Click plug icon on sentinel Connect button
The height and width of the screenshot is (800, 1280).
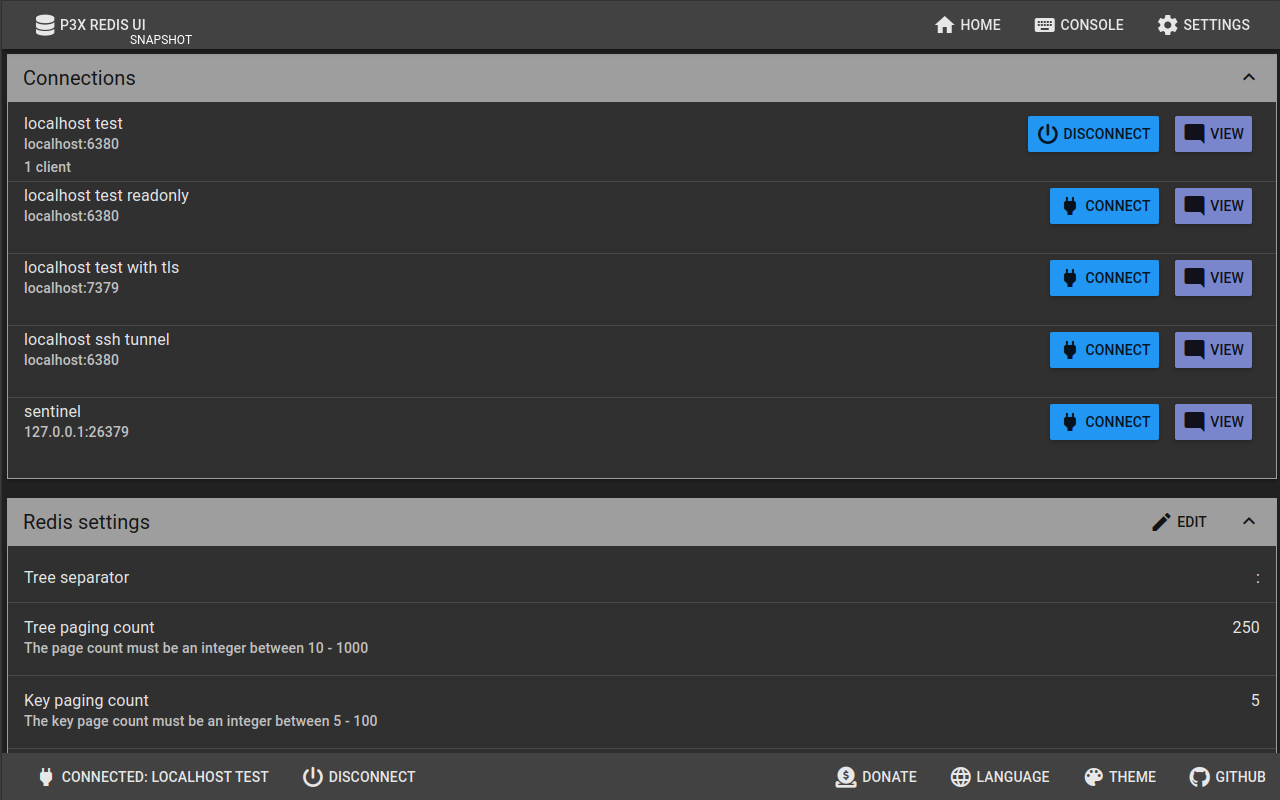[x=1069, y=422]
